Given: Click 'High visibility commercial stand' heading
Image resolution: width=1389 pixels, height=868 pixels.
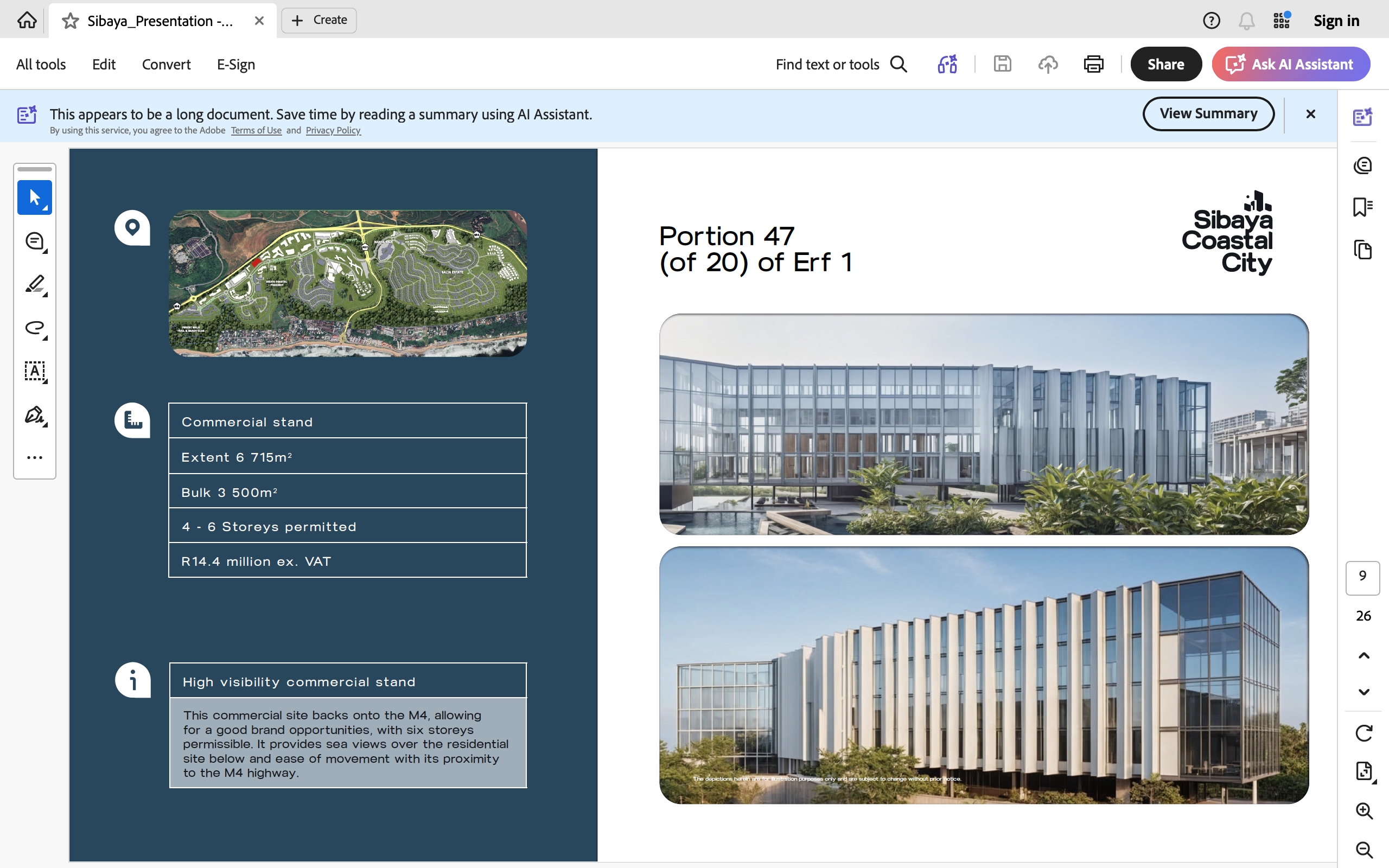Looking at the screenshot, I should pyautogui.click(x=299, y=682).
